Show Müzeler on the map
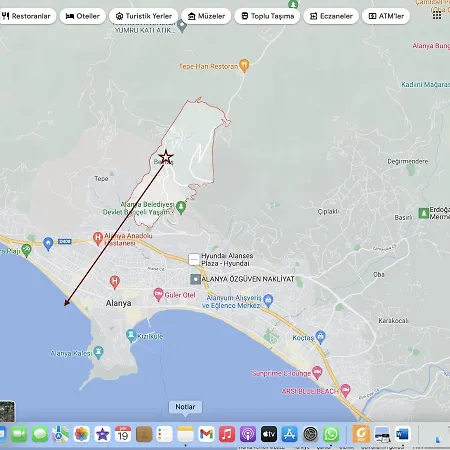 (206, 16)
